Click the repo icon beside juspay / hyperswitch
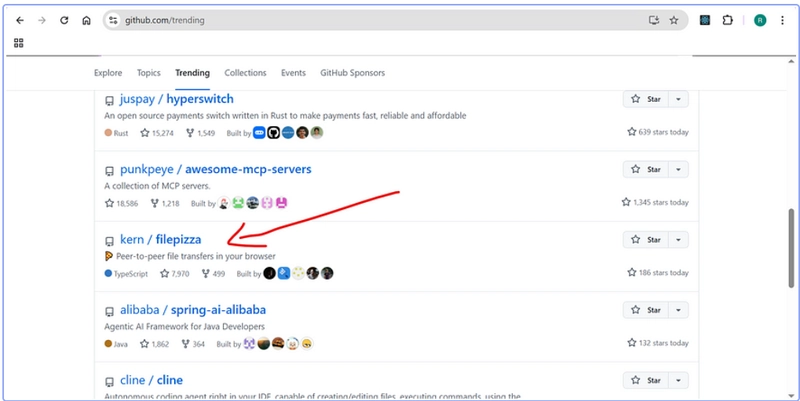This screenshot has height=401, width=800. (x=109, y=101)
